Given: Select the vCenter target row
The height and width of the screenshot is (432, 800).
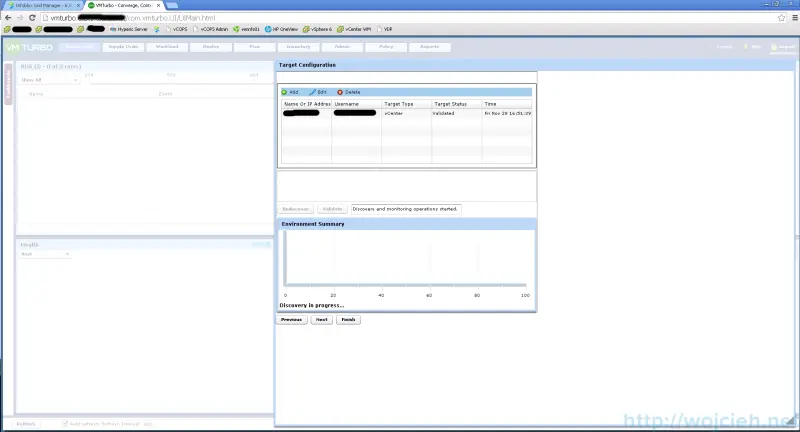Looking at the screenshot, I should (406, 114).
